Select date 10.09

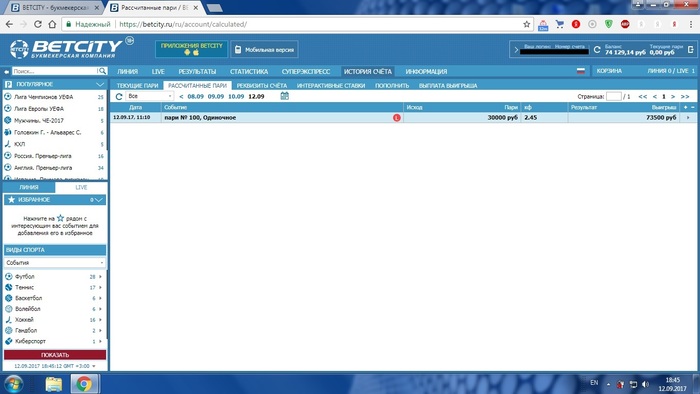[236, 96]
